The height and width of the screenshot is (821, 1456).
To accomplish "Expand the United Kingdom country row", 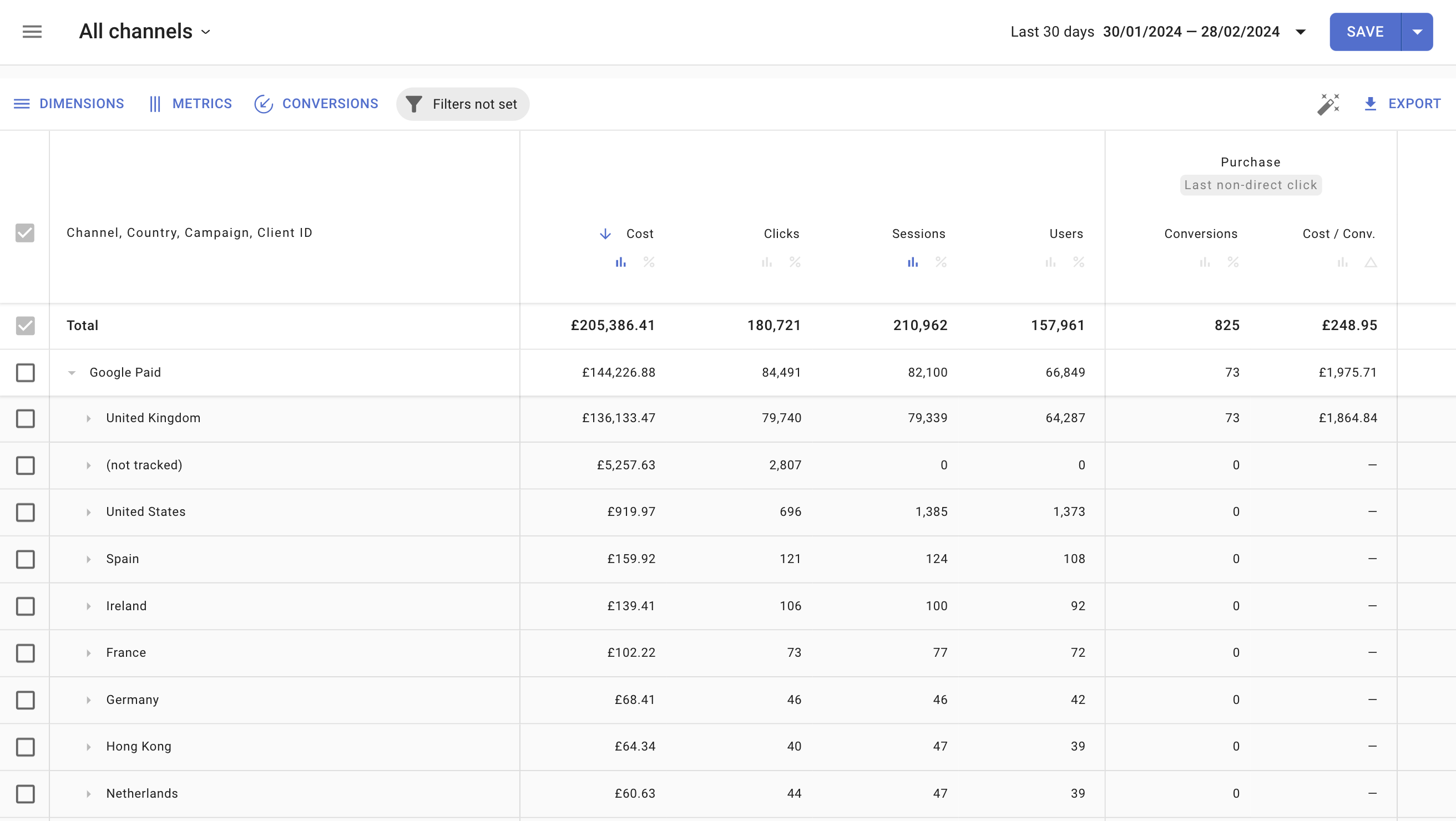I will click(x=88, y=419).
